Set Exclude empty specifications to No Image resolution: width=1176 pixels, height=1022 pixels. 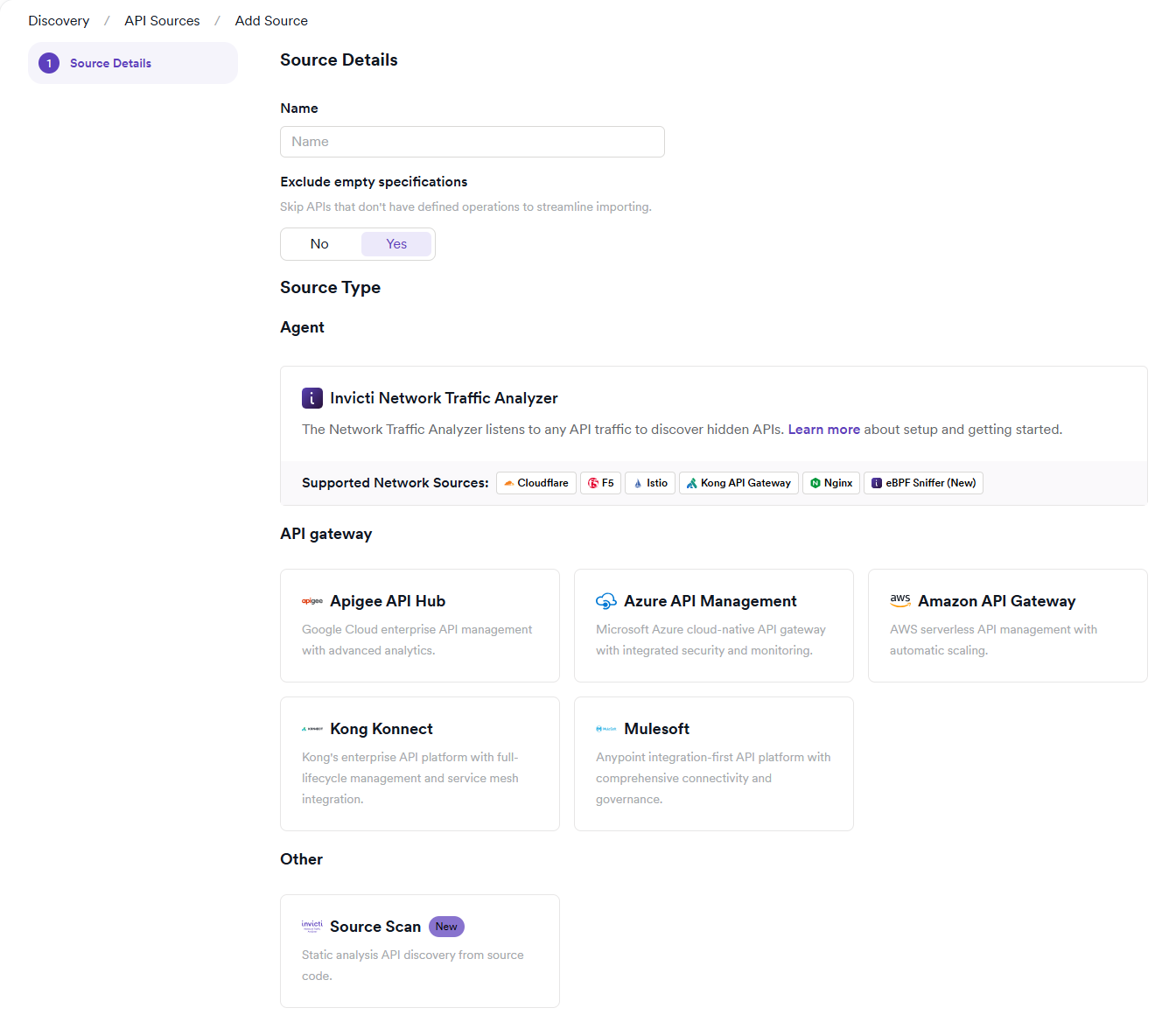(319, 244)
